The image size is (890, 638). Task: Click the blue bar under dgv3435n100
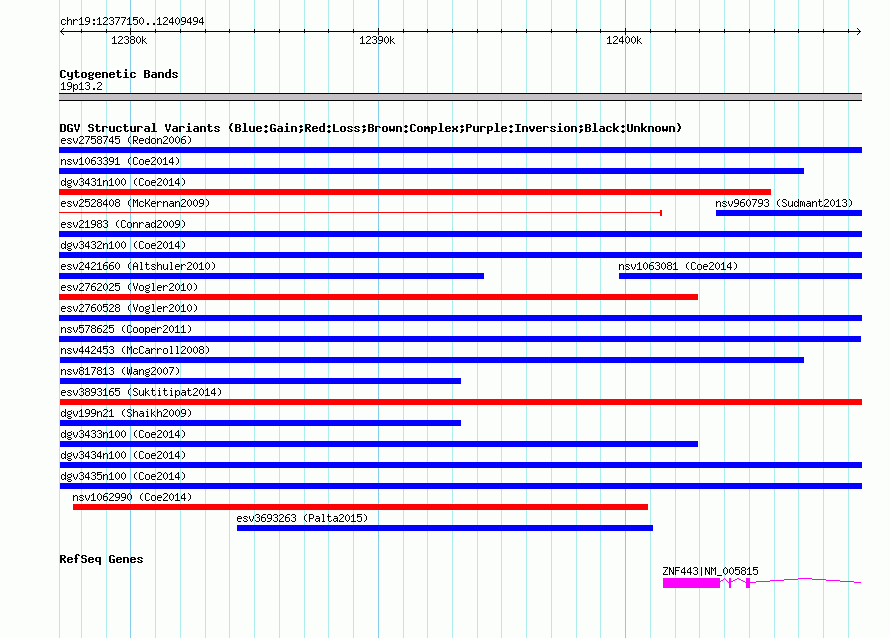coord(460,486)
